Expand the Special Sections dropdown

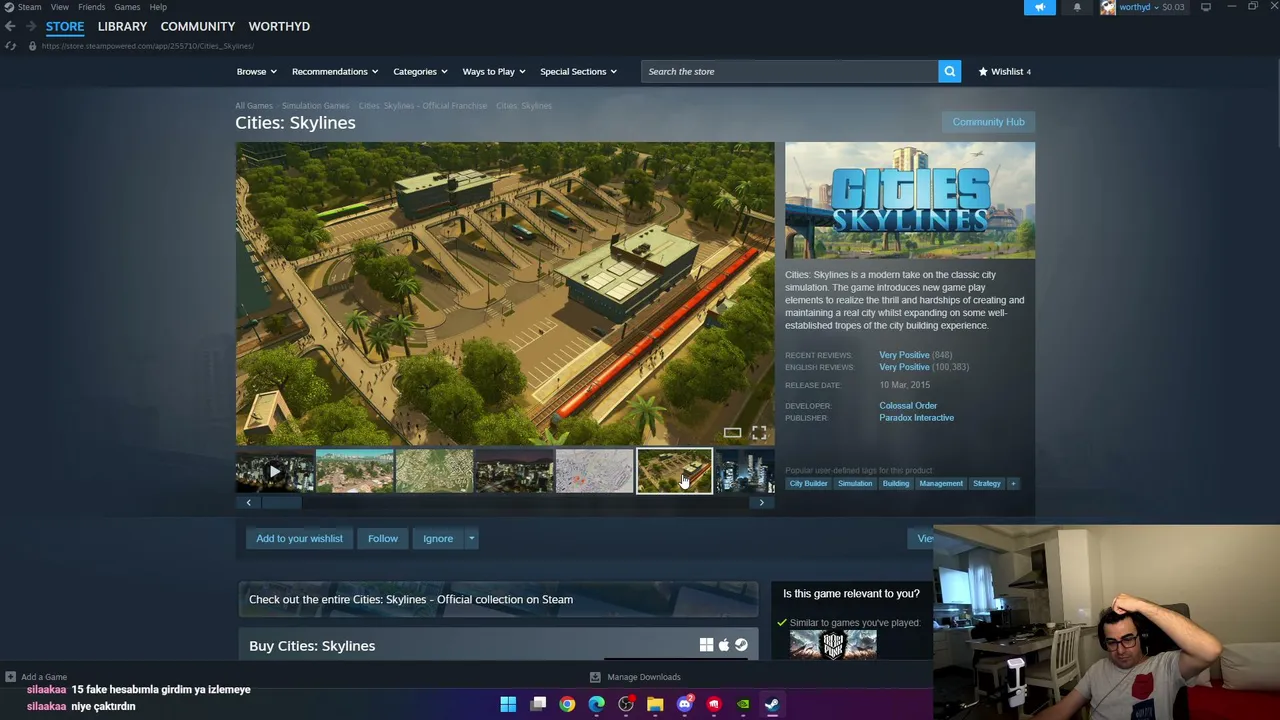pyautogui.click(x=578, y=71)
